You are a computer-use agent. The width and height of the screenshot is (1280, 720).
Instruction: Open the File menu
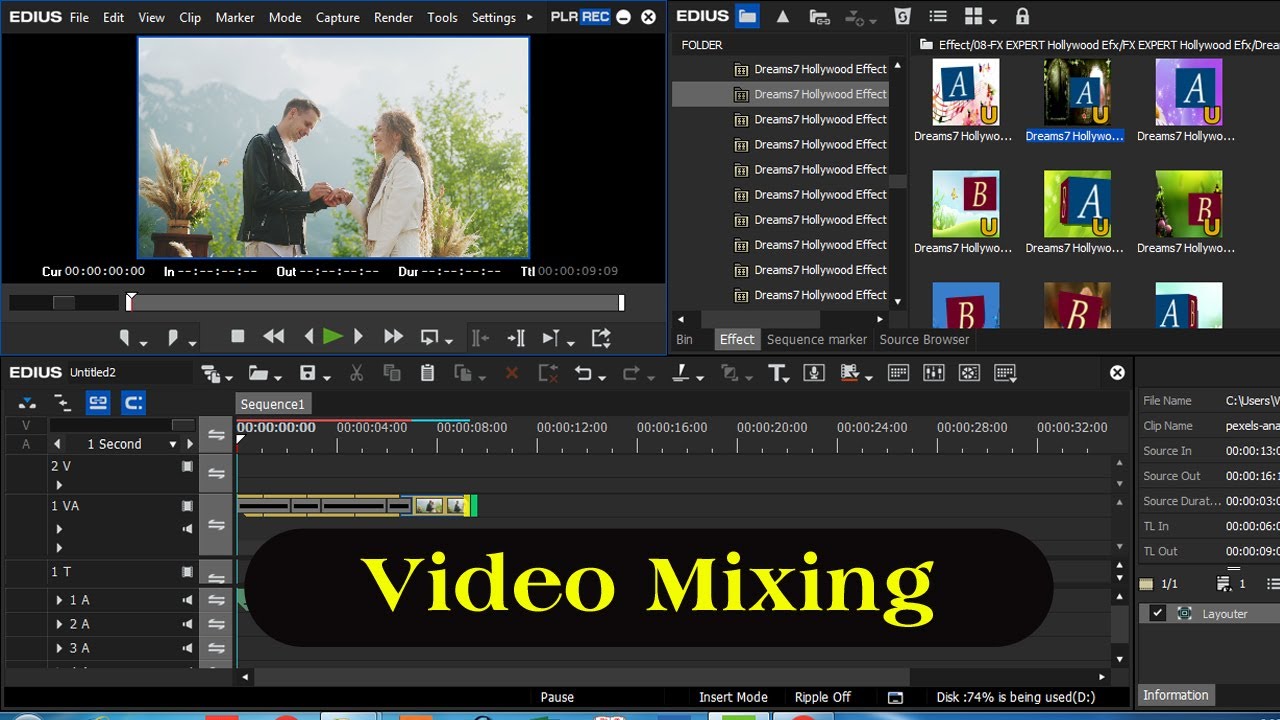coord(79,17)
